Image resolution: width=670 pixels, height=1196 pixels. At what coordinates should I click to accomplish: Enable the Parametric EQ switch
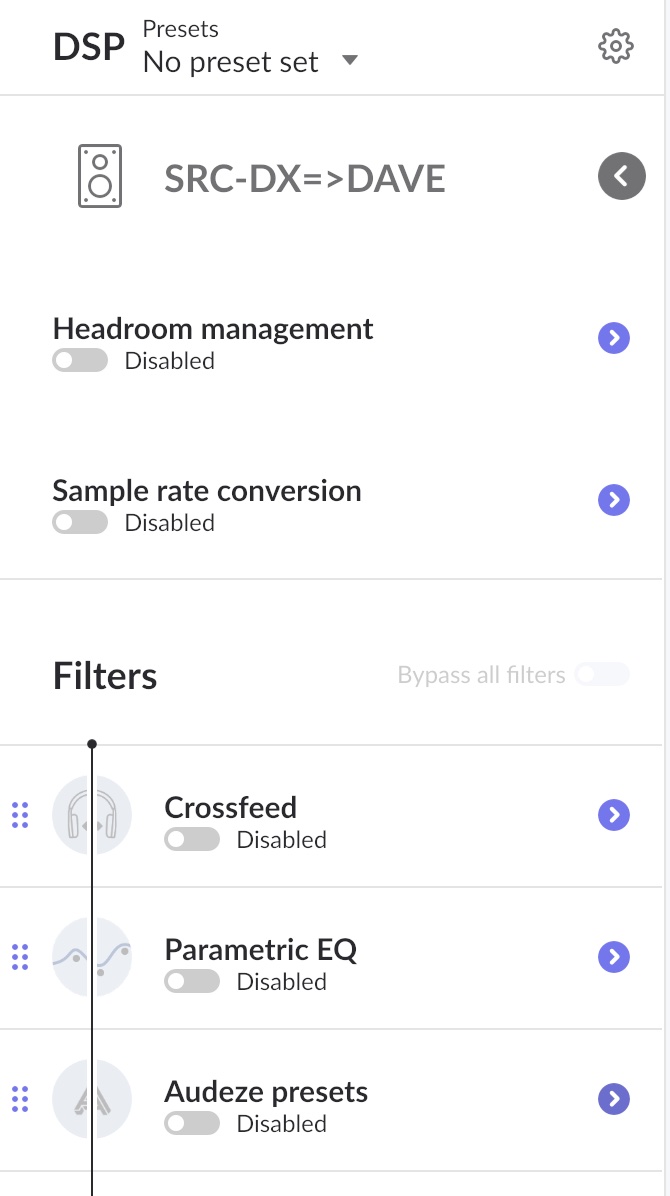coord(192,982)
